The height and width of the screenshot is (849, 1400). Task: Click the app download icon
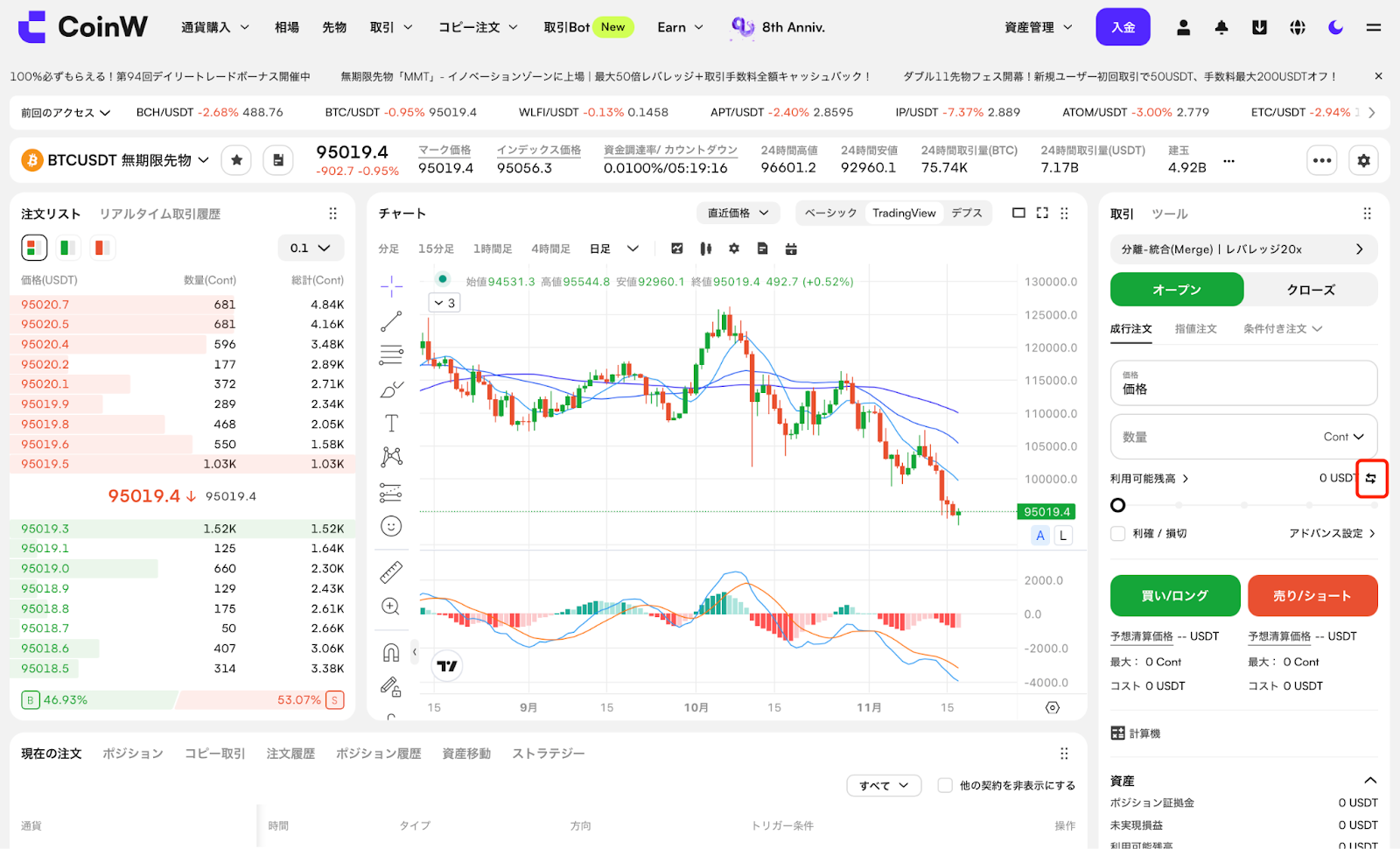(x=1259, y=27)
